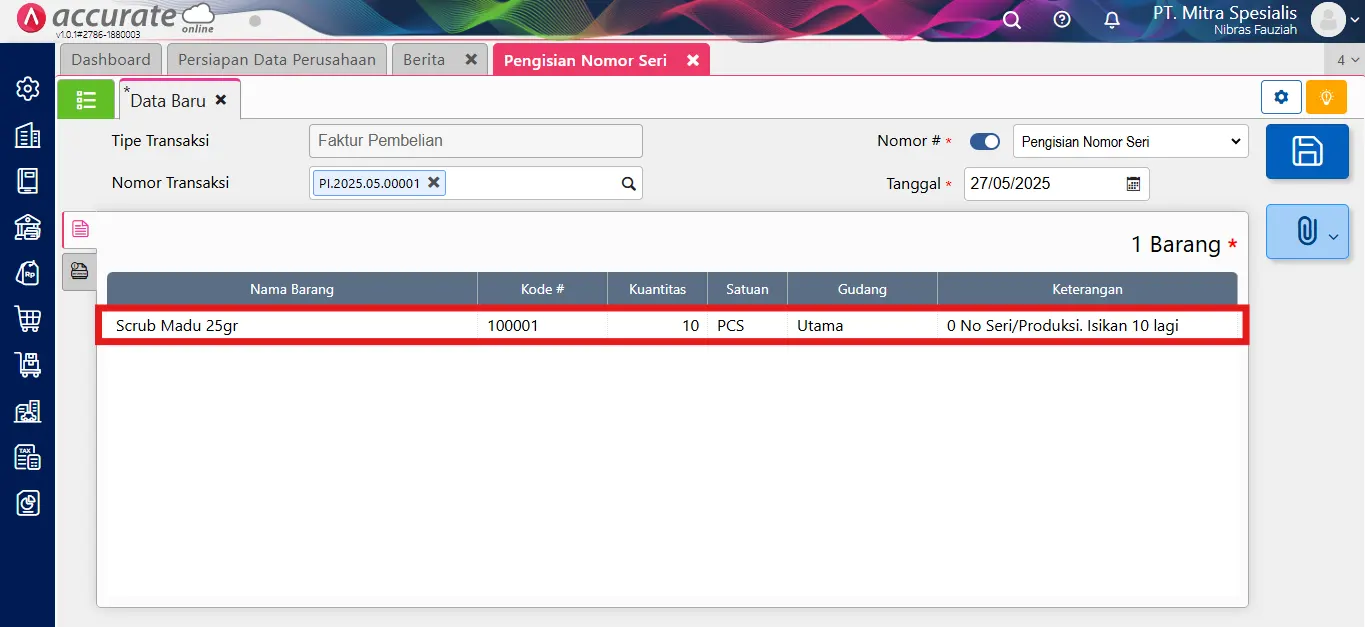The width and height of the screenshot is (1365, 627).
Task: Click the orange lightbulb tips button
Action: pos(1326,97)
